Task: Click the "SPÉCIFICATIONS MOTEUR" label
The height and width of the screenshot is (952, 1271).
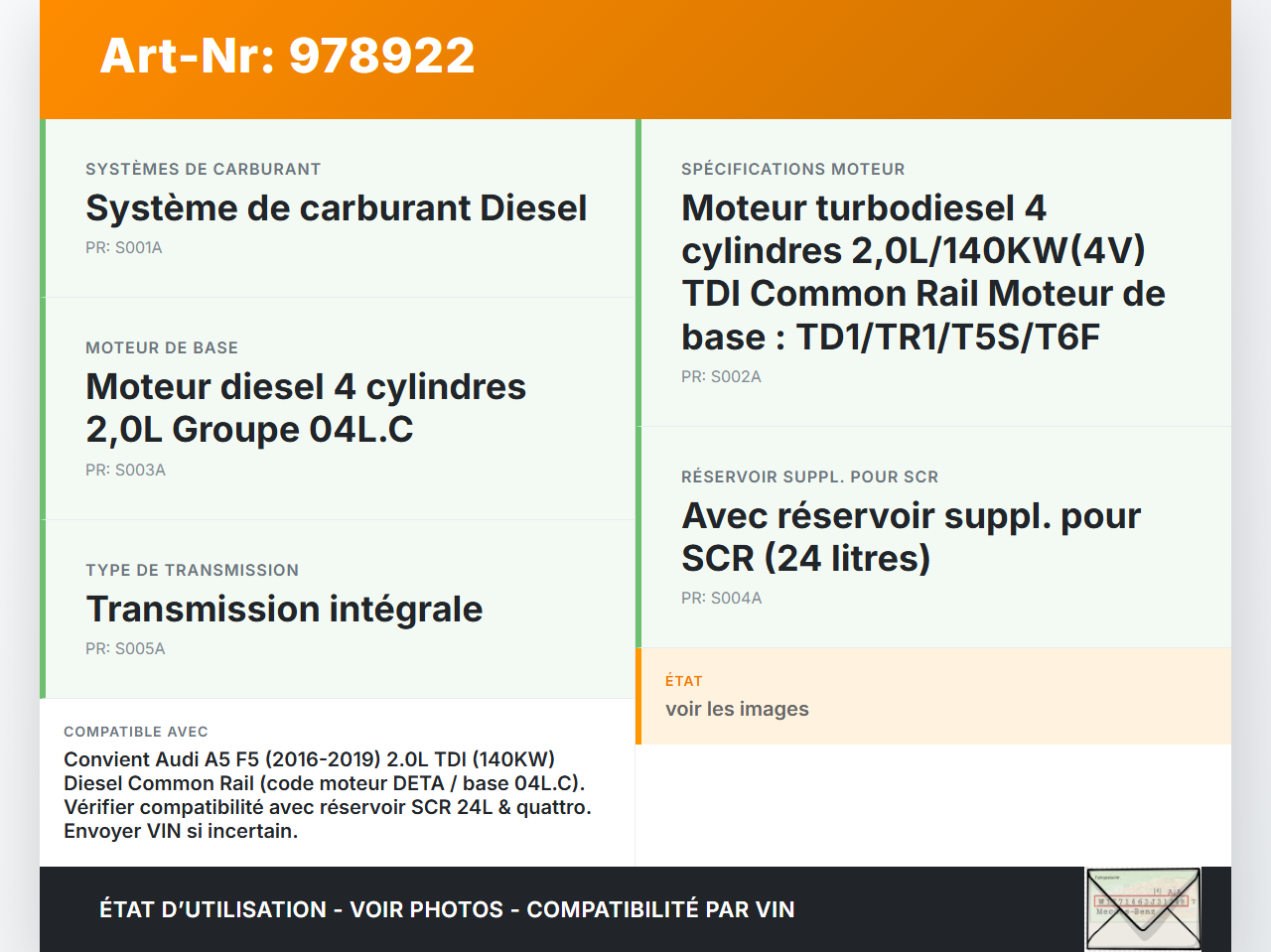Action: click(793, 169)
